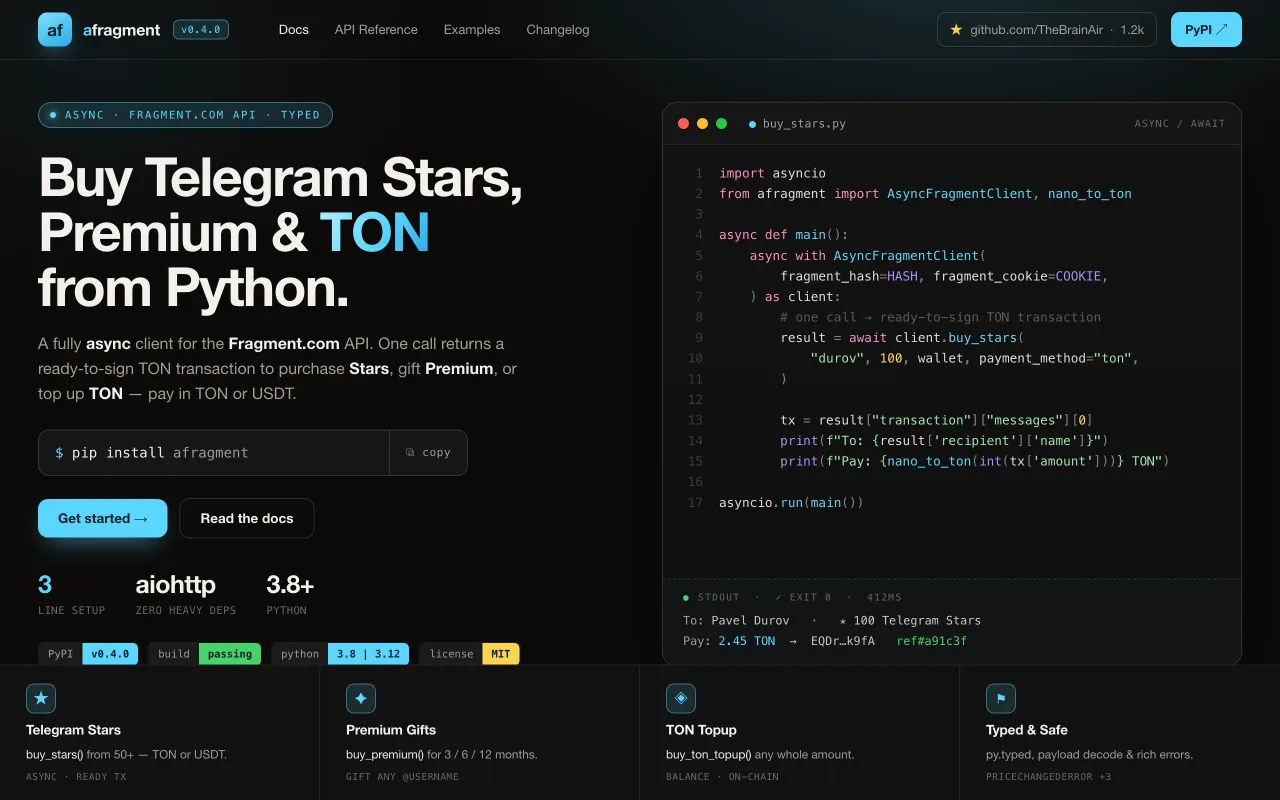The height and width of the screenshot is (800, 1280).
Task: Click the 'asyncio.run(main())' code line
Action: click(x=791, y=502)
